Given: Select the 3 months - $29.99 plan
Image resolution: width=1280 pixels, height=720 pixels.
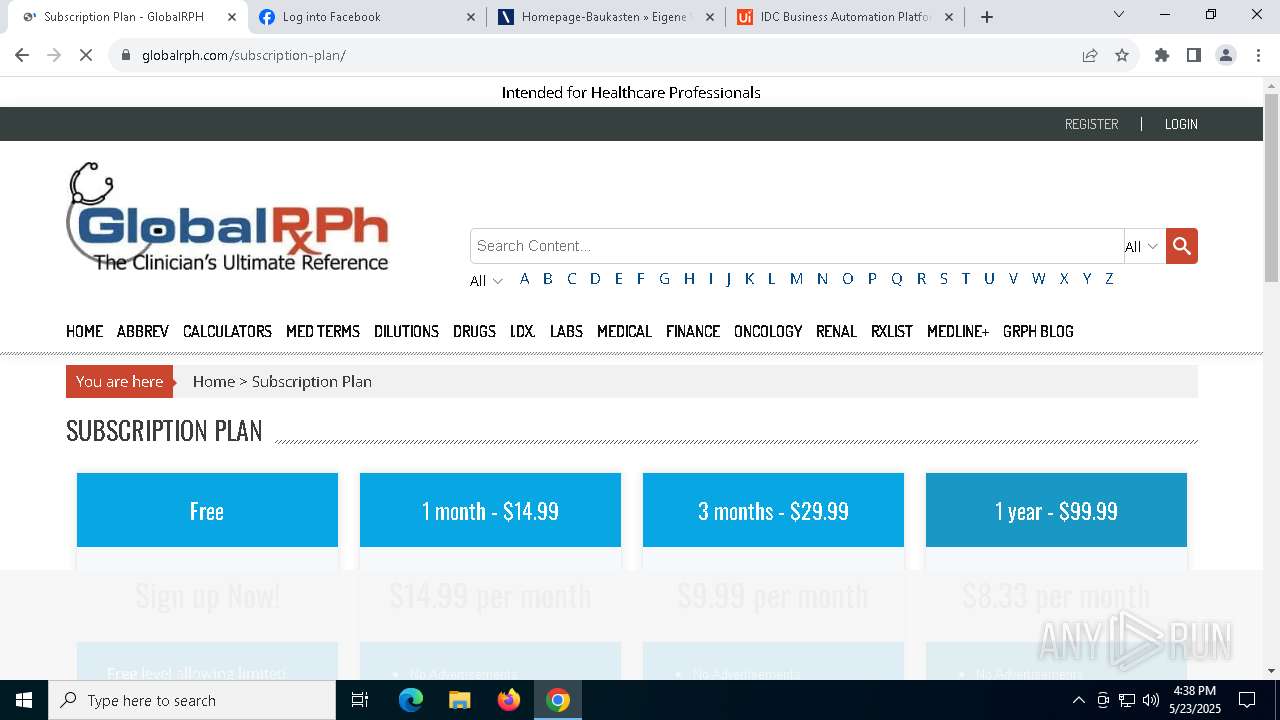Looking at the screenshot, I should [x=773, y=510].
